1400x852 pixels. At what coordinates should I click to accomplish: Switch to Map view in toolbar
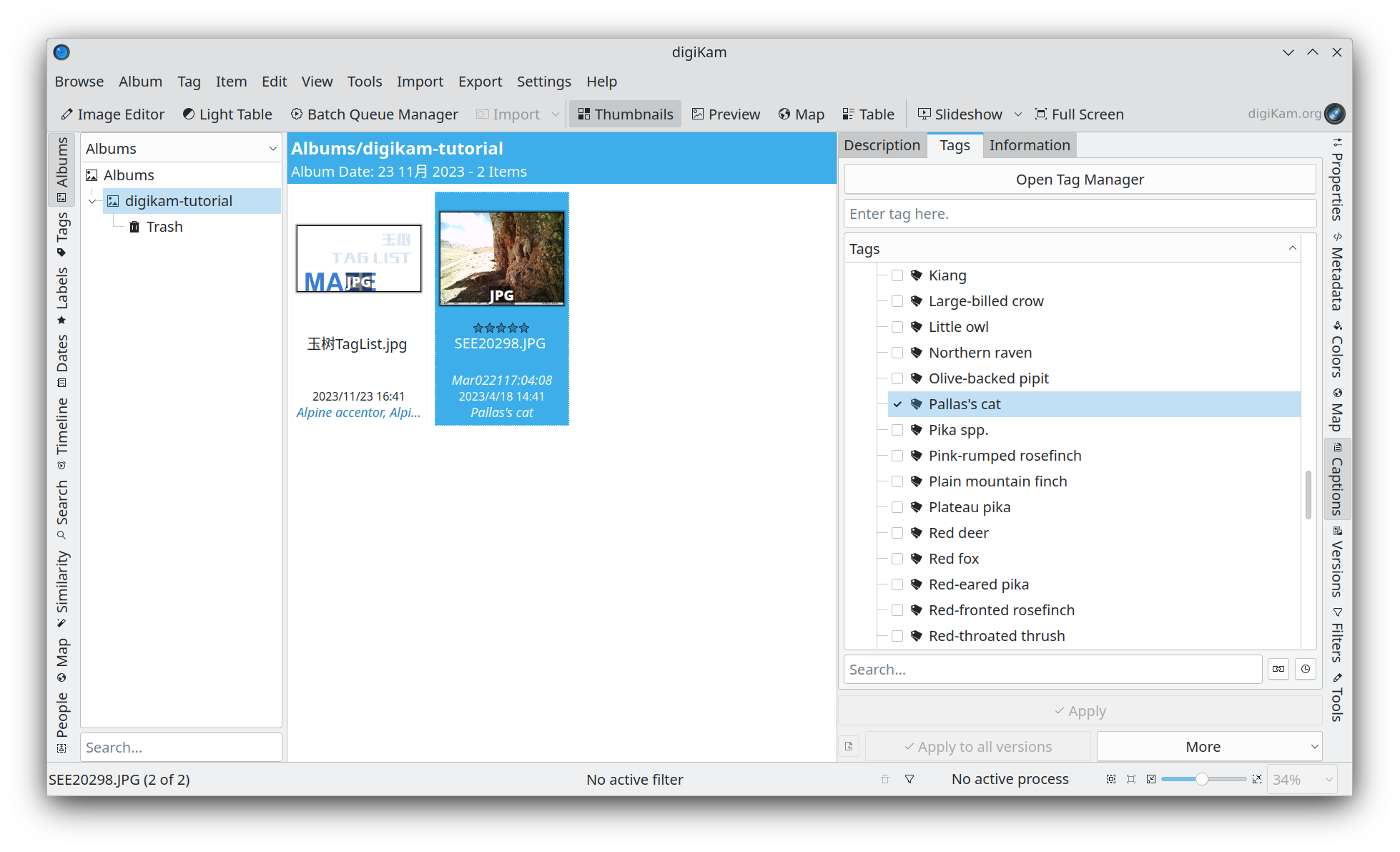point(801,114)
